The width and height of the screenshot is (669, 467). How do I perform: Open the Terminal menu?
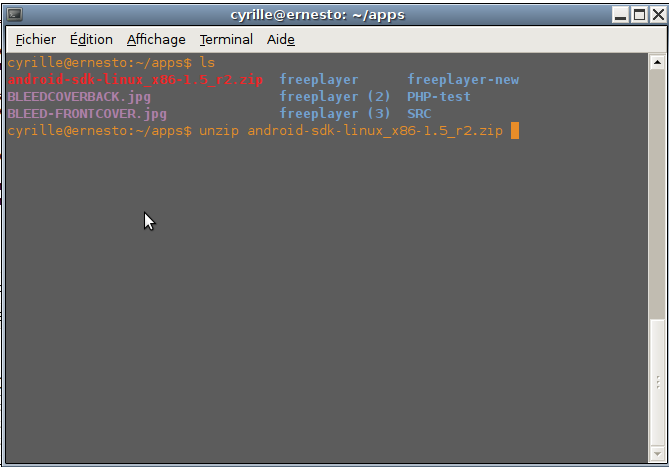point(226,39)
